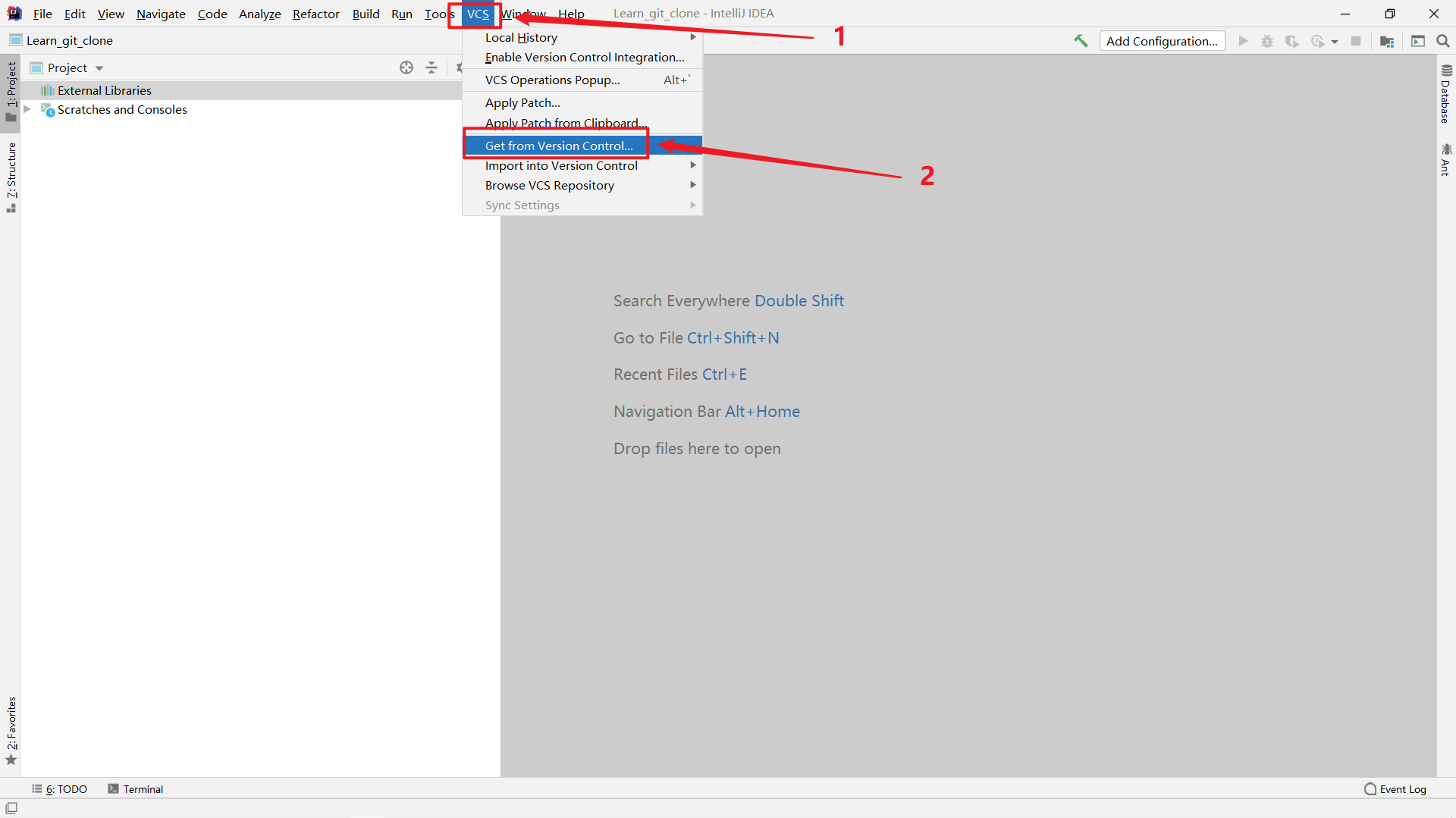Click the Debug bug icon
This screenshot has height=818, width=1456.
click(1267, 41)
